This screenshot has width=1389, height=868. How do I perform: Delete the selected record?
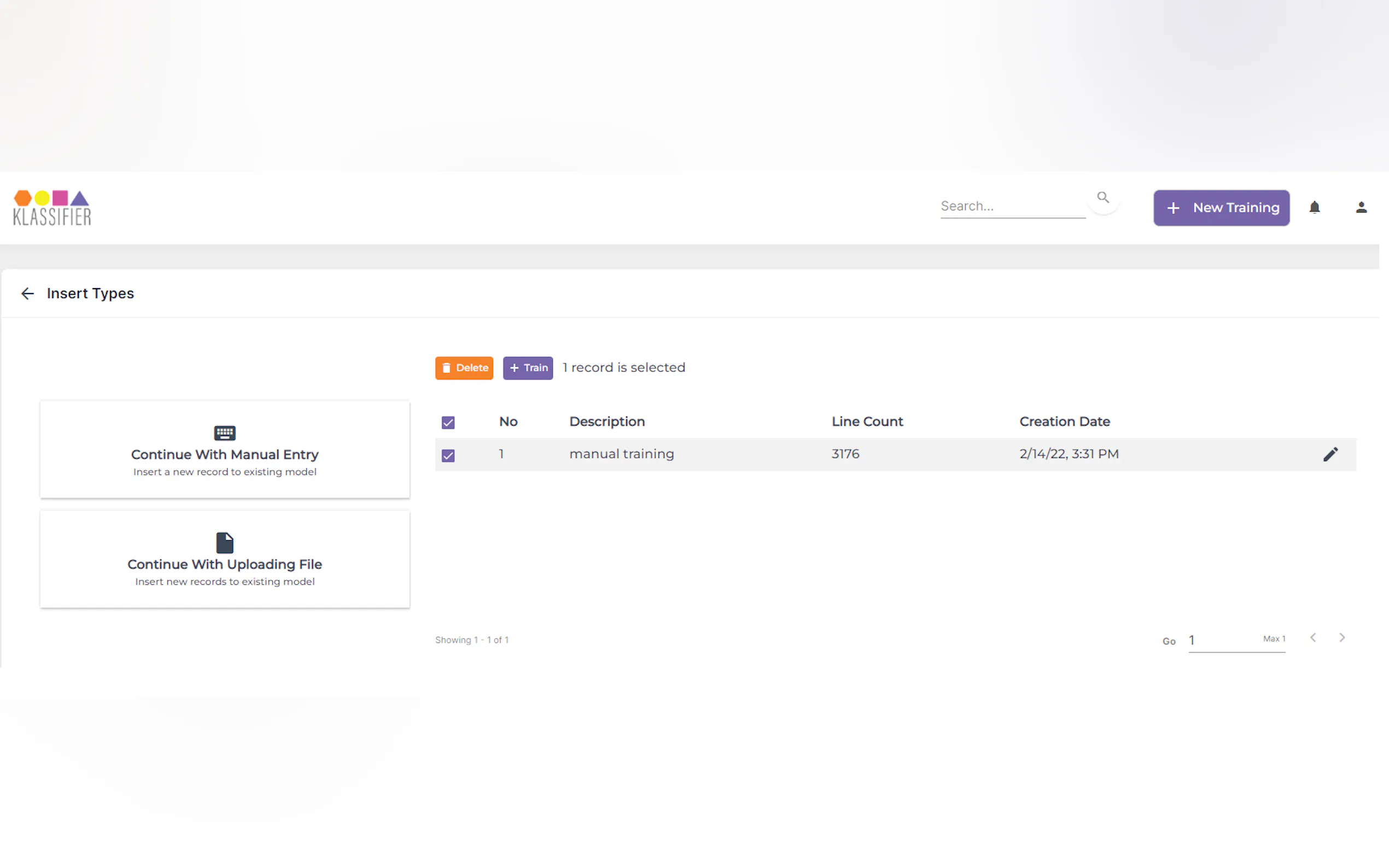[464, 368]
